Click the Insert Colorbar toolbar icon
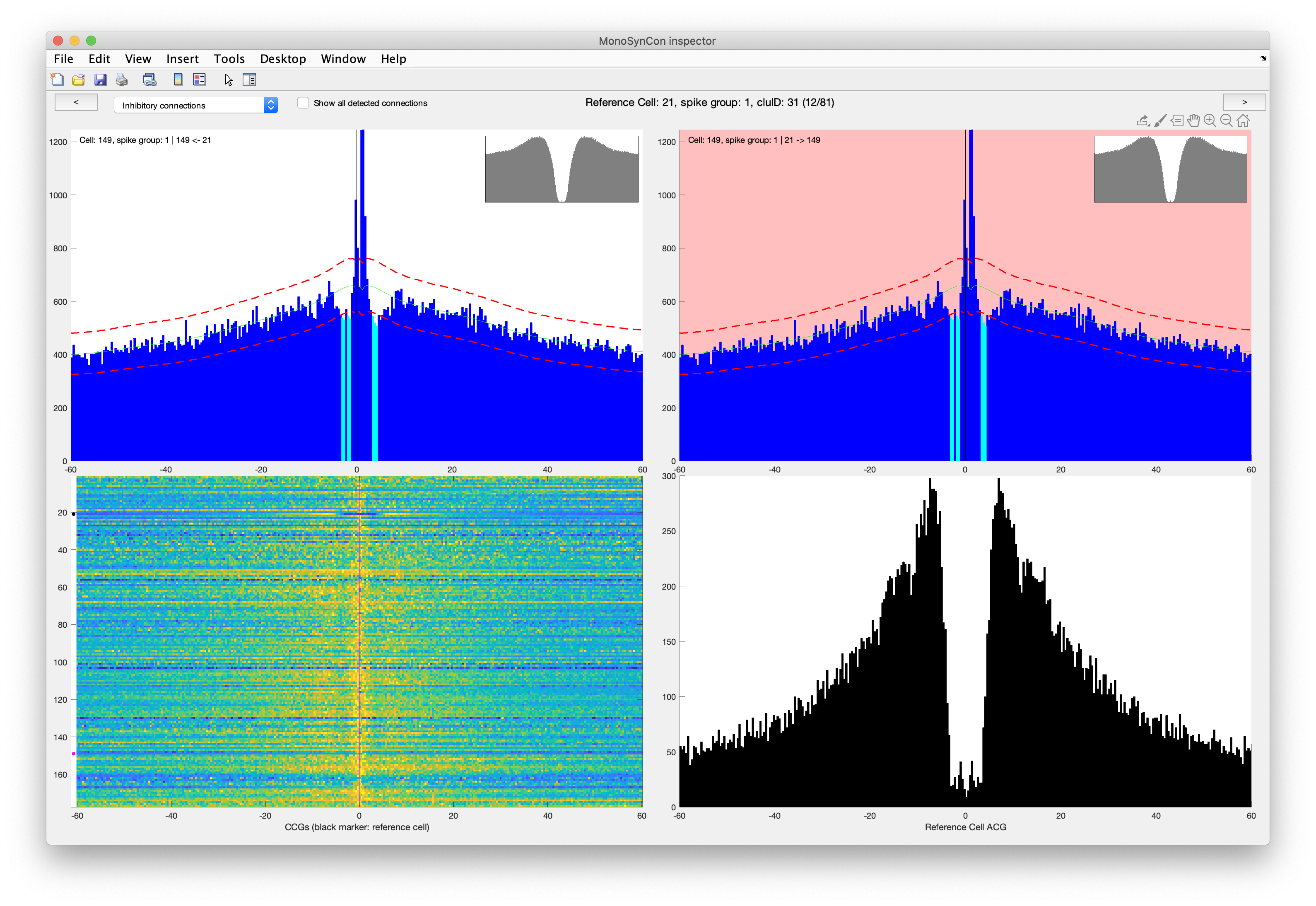Viewport: 1316px width, 906px height. coord(177,80)
